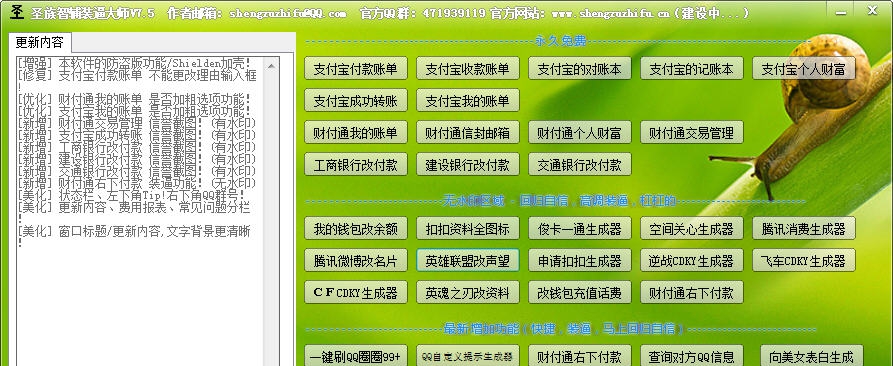Viewport: 893px width, 366px height.
Task: Click 支付宝个人财富 button
Action: point(804,69)
